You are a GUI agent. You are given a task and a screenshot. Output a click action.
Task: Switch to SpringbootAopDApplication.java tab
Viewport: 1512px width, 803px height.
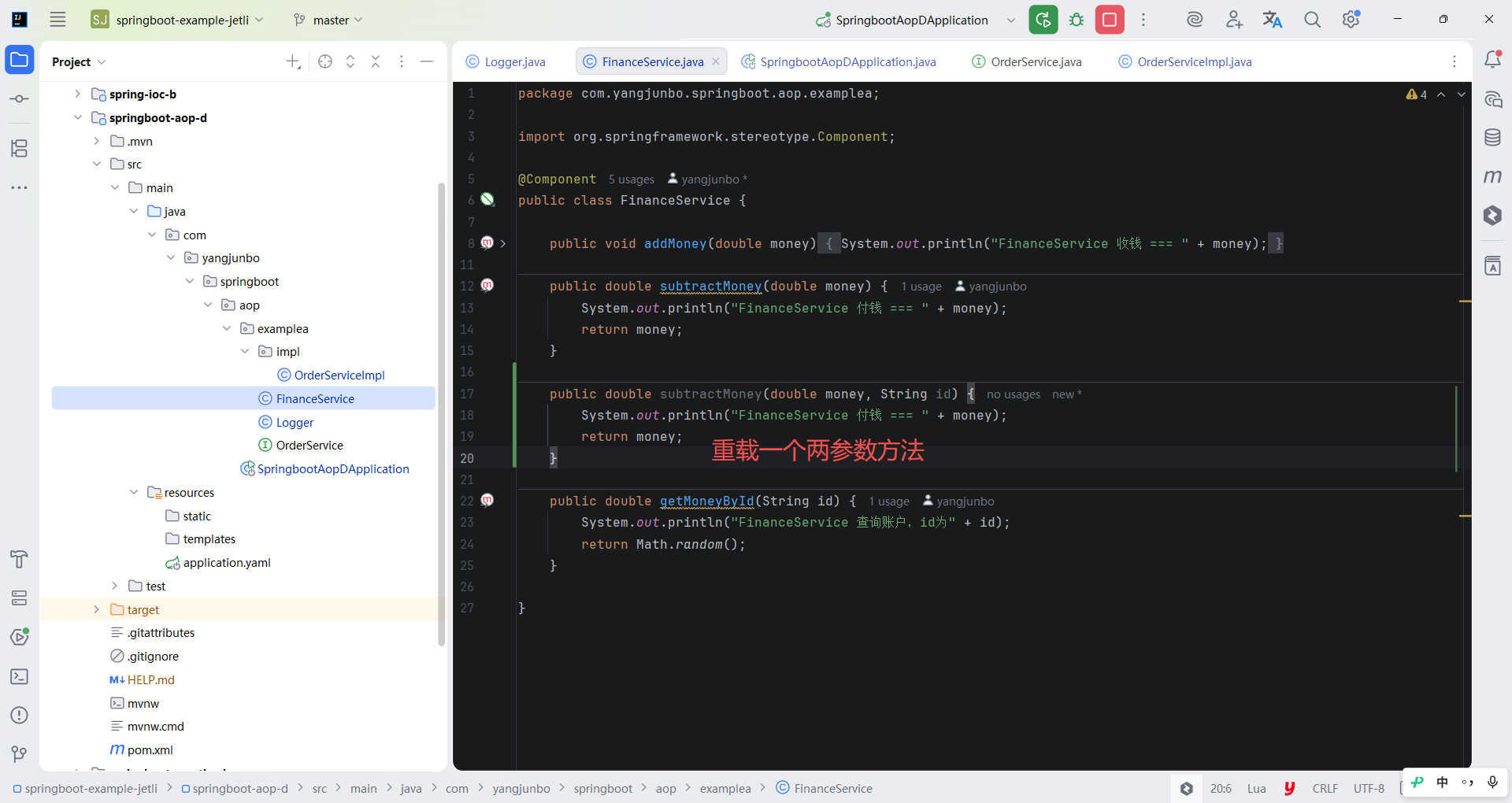pos(839,61)
